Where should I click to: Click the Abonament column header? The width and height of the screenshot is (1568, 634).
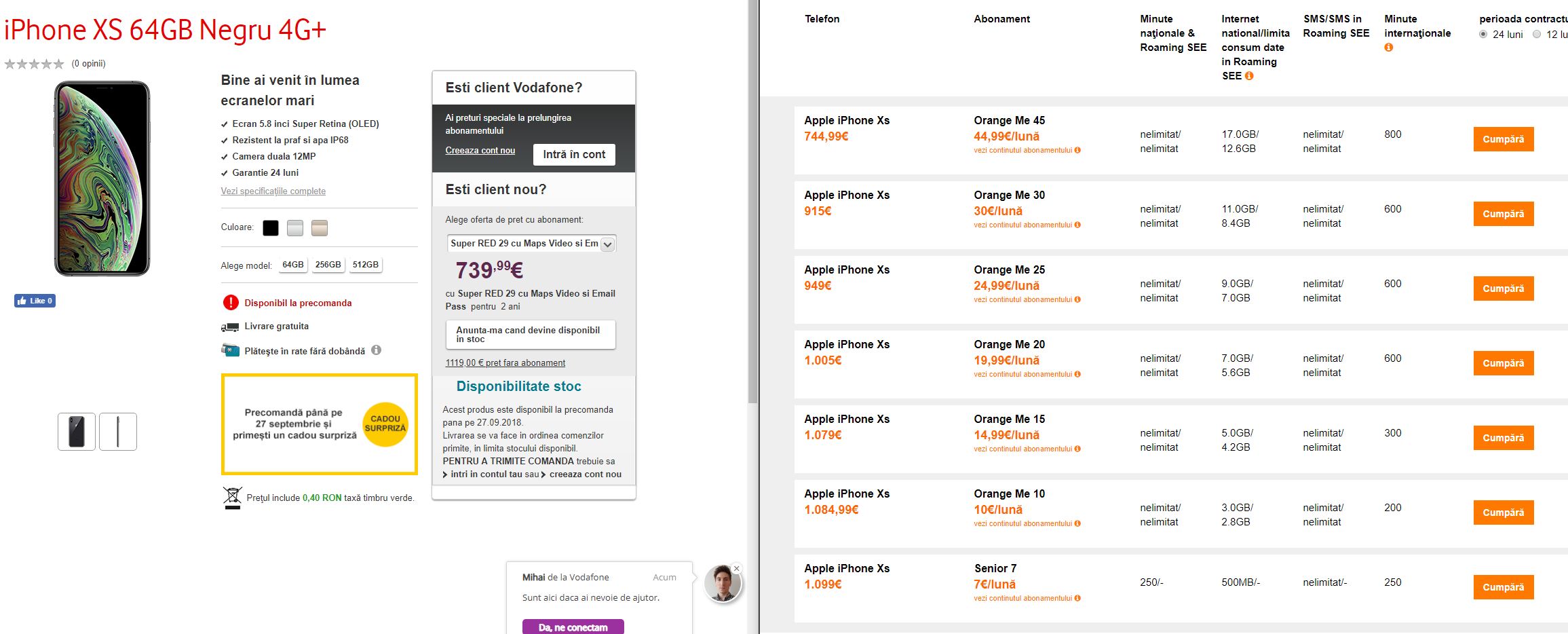(1002, 19)
